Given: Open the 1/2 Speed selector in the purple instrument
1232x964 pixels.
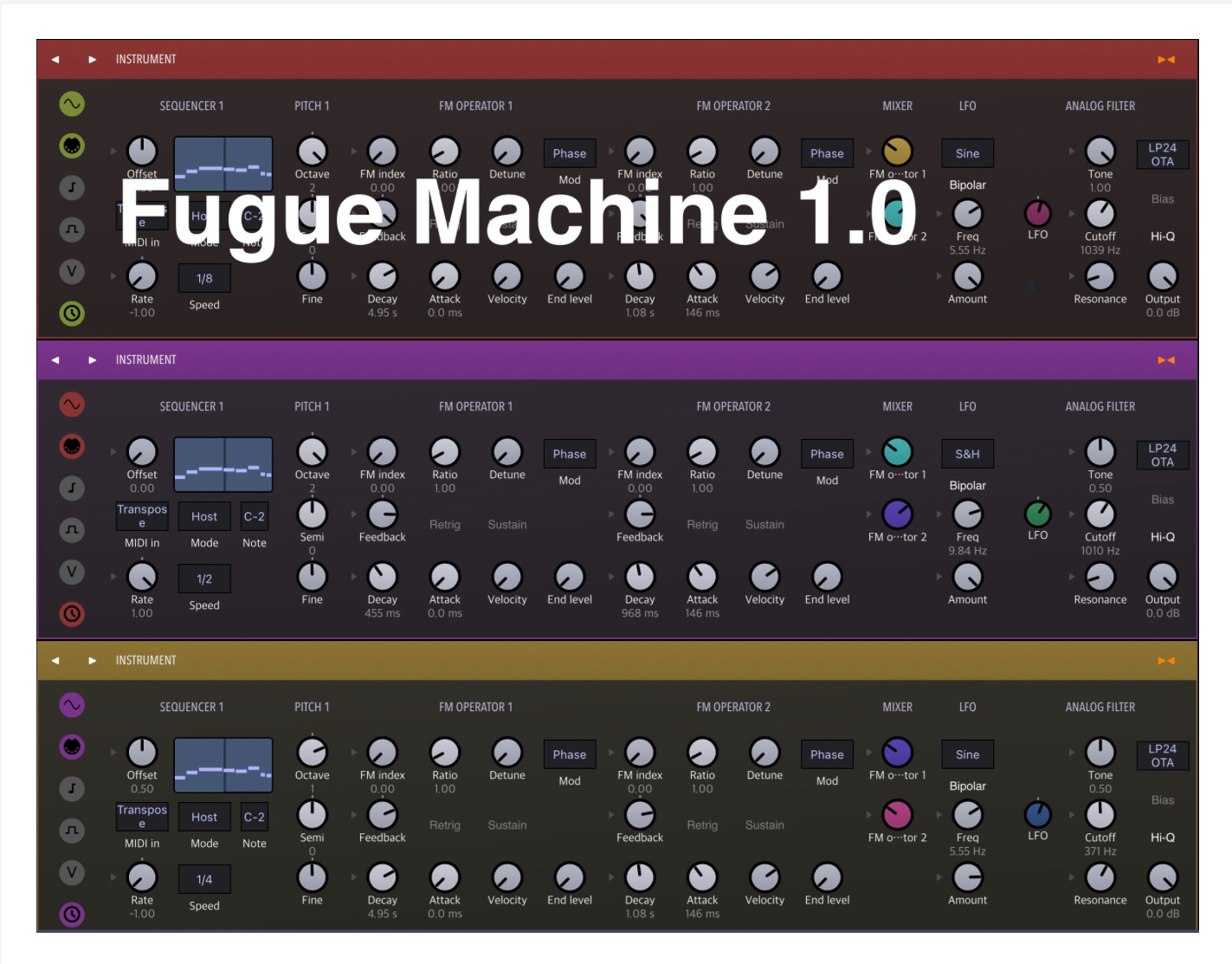Looking at the screenshot, I should tap(204, 579).
